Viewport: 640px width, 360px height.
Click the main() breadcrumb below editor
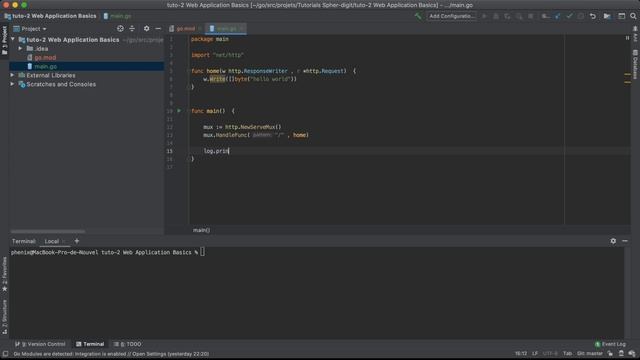point(201,230)
